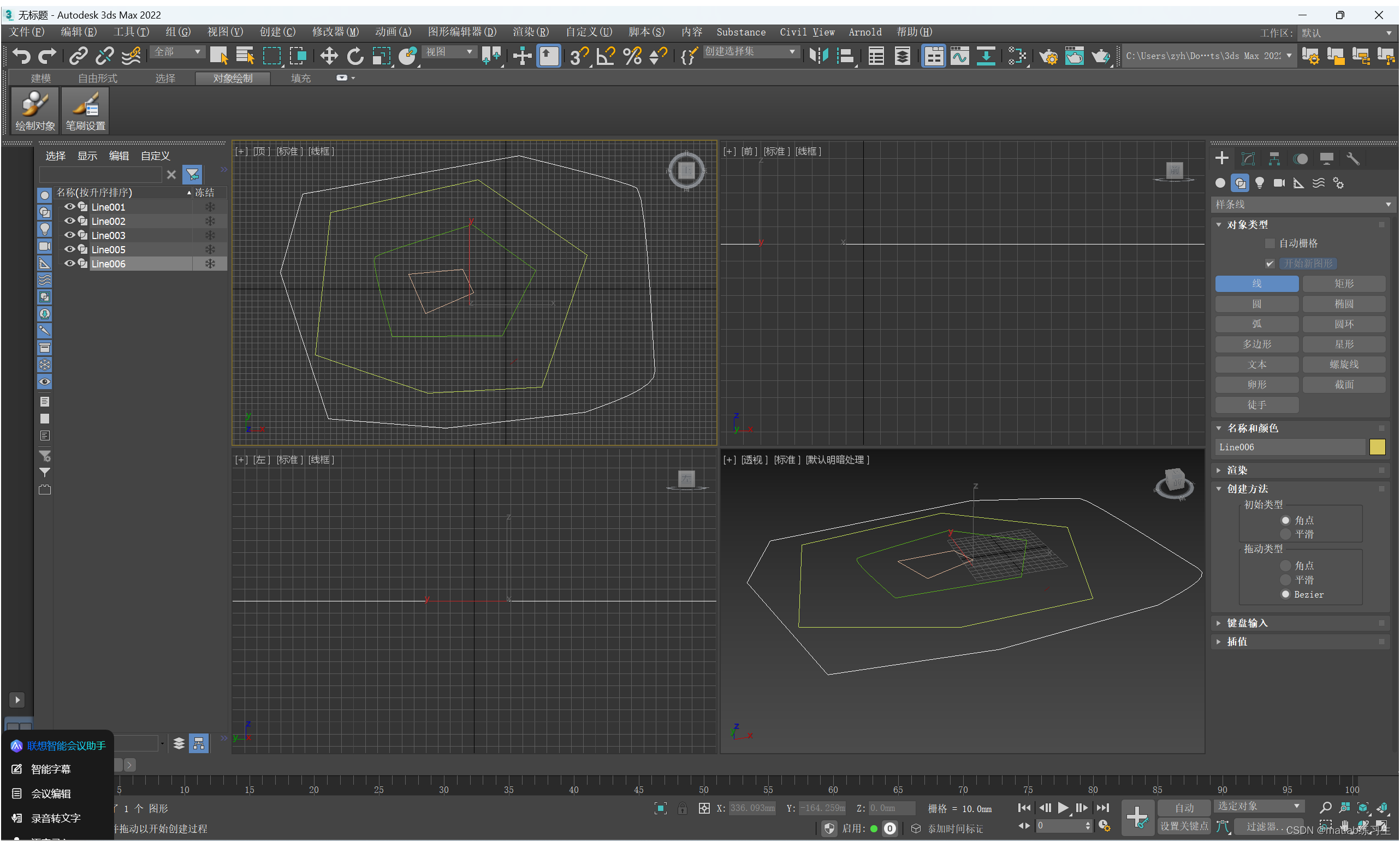
Task: Select the Select and Link chain tool
Action: 78,56
